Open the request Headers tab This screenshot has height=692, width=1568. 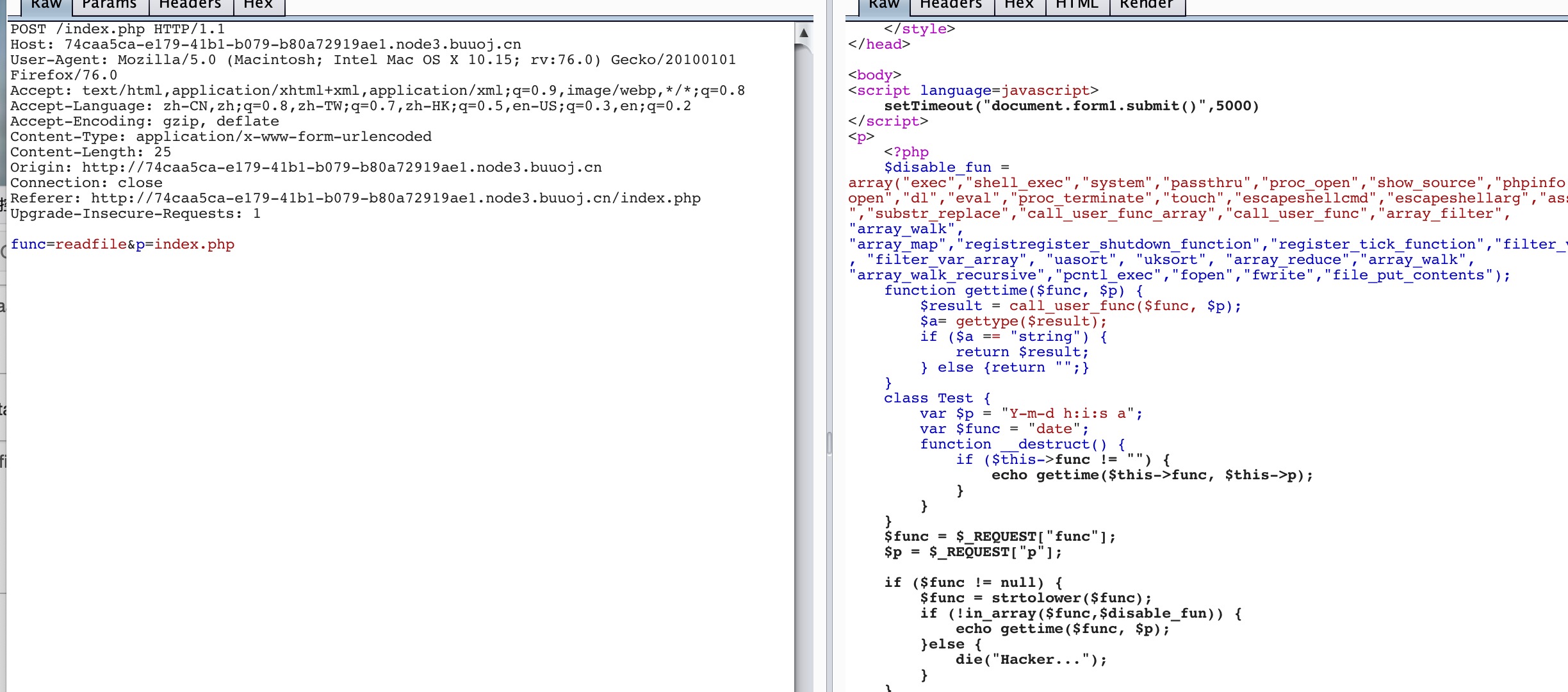coord(190,6)
